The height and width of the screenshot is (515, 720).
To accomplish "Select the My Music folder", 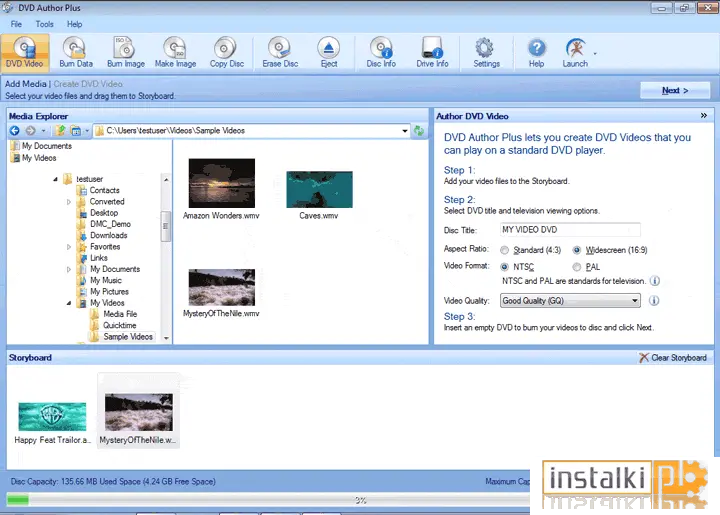I will pyautogui.click(x=106, y=280).
